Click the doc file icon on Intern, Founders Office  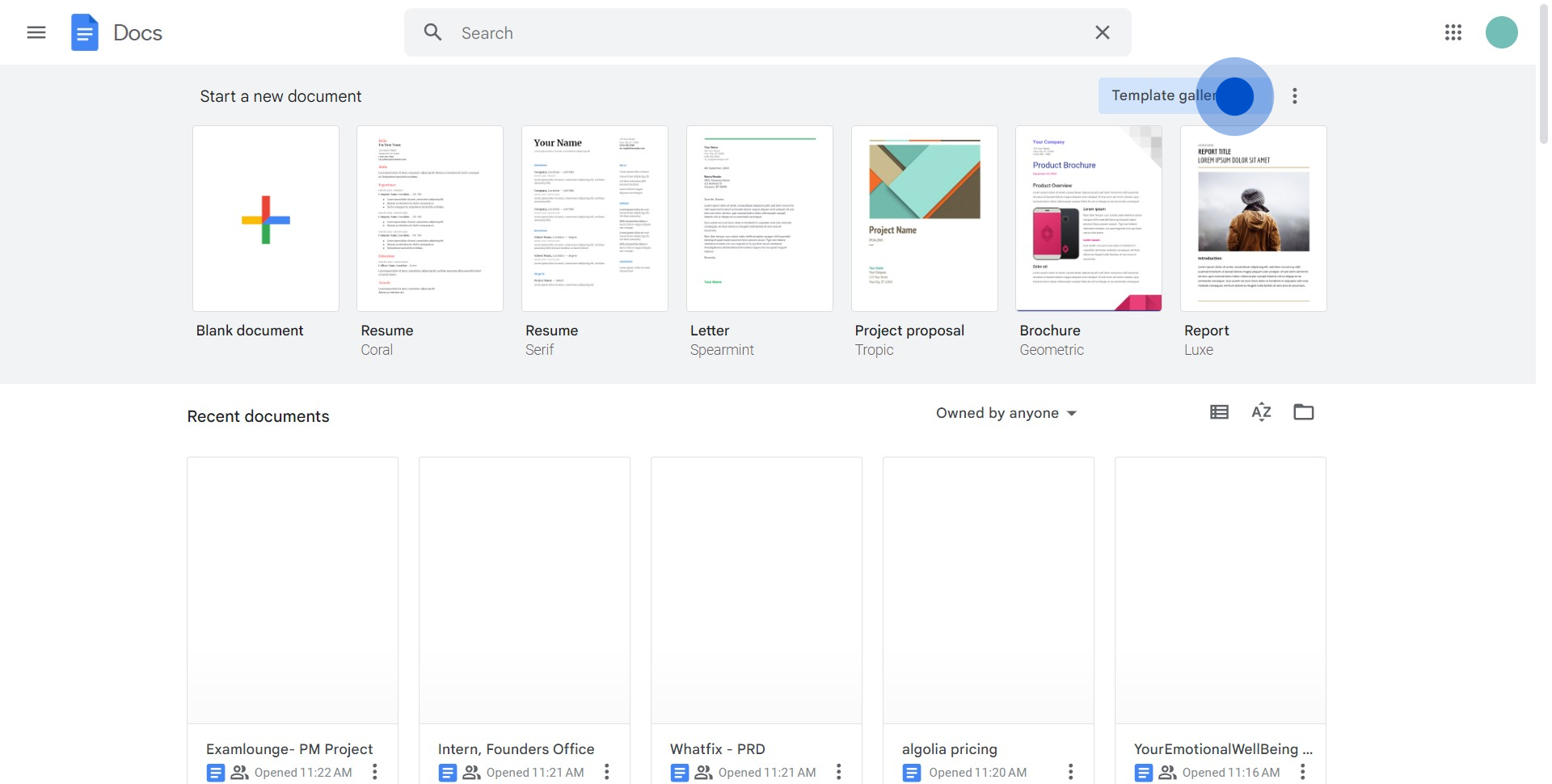(447, 773)
